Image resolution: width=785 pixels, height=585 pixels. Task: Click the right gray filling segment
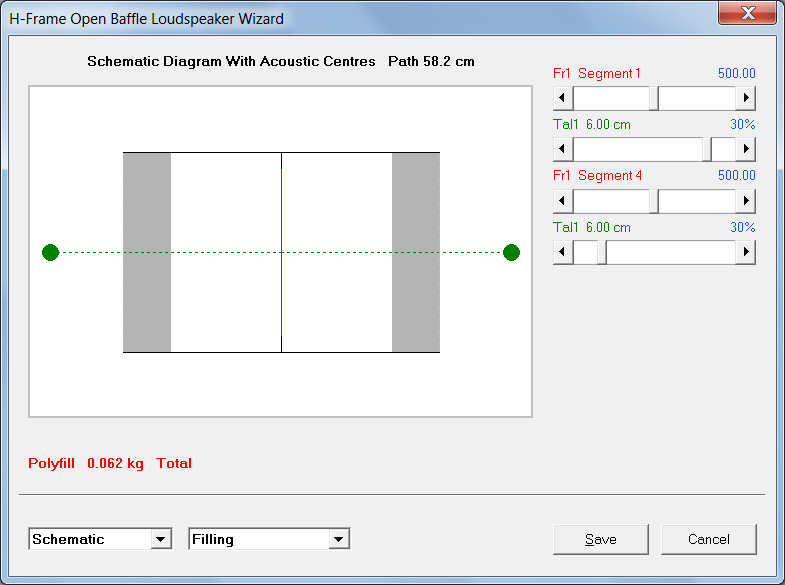tap(416, 252)
